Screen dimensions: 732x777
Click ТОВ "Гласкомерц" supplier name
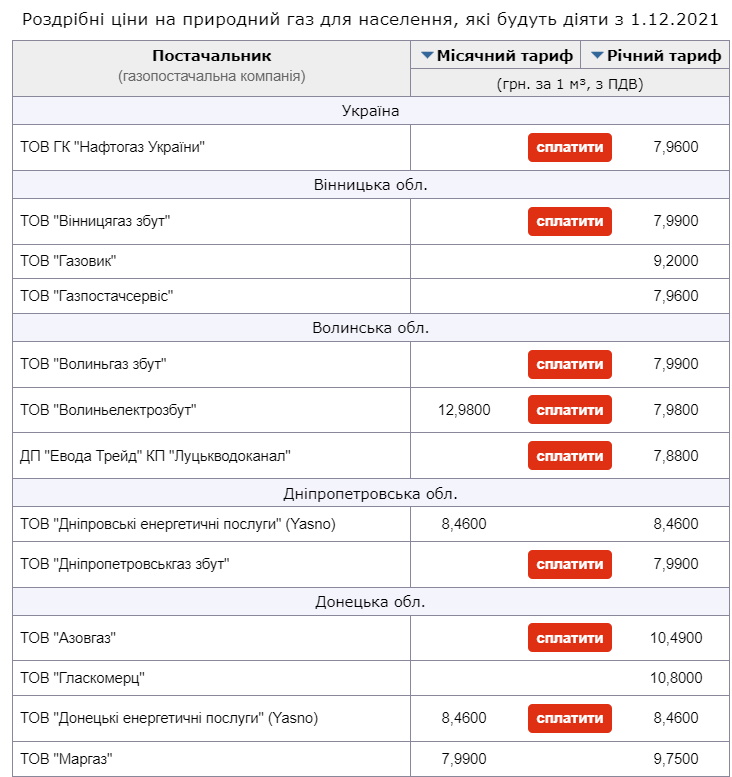pos(83,678)
